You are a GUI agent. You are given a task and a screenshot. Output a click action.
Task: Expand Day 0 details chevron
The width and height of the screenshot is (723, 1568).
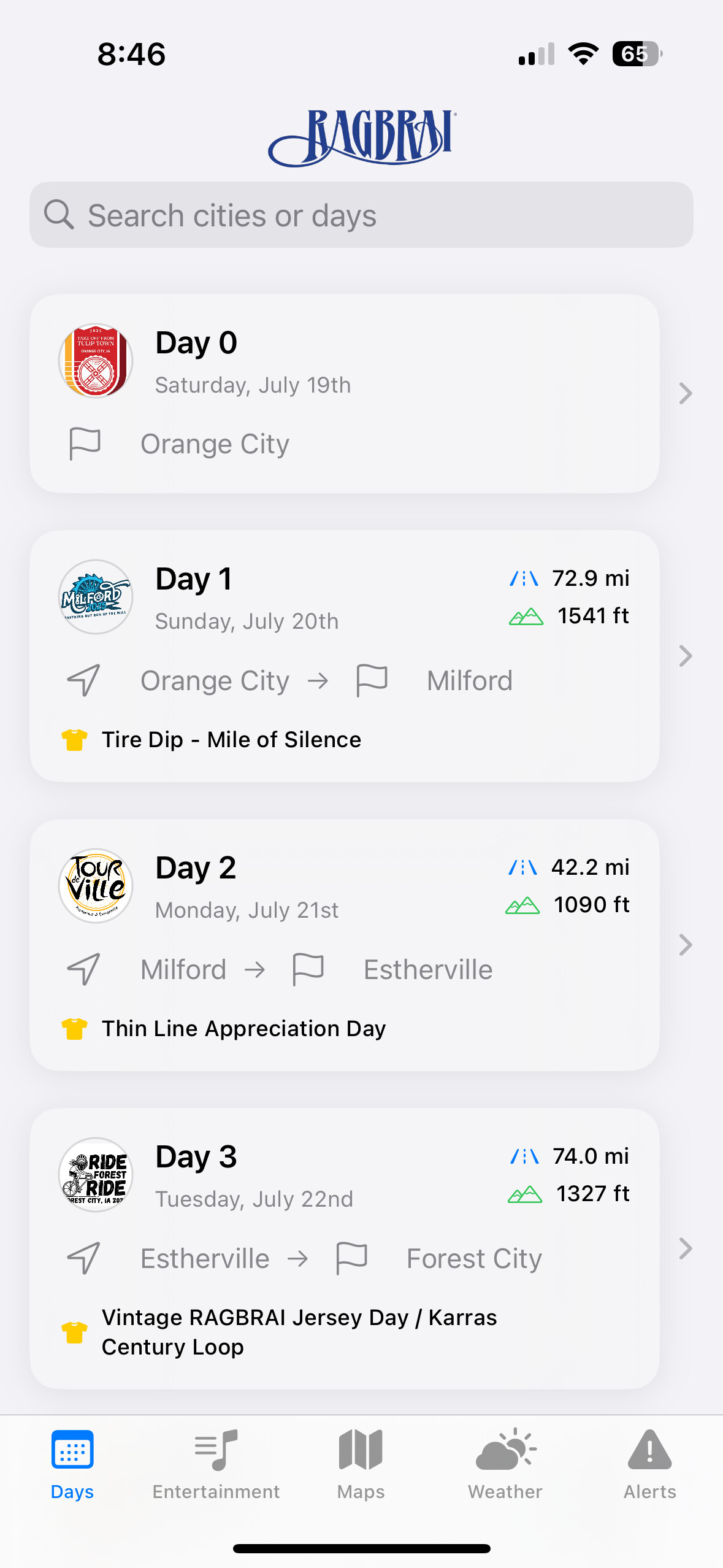pos(686,393)
